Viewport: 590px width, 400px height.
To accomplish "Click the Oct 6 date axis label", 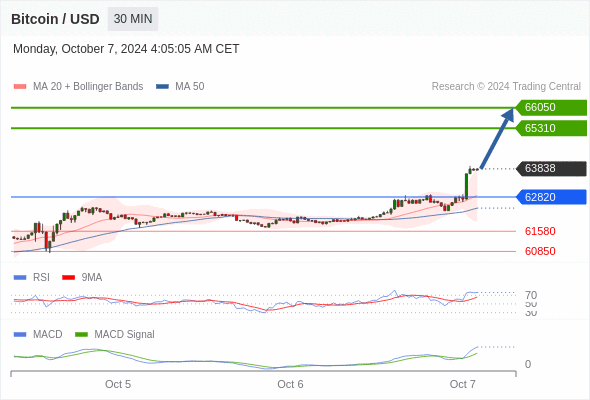I will [290, 384].
